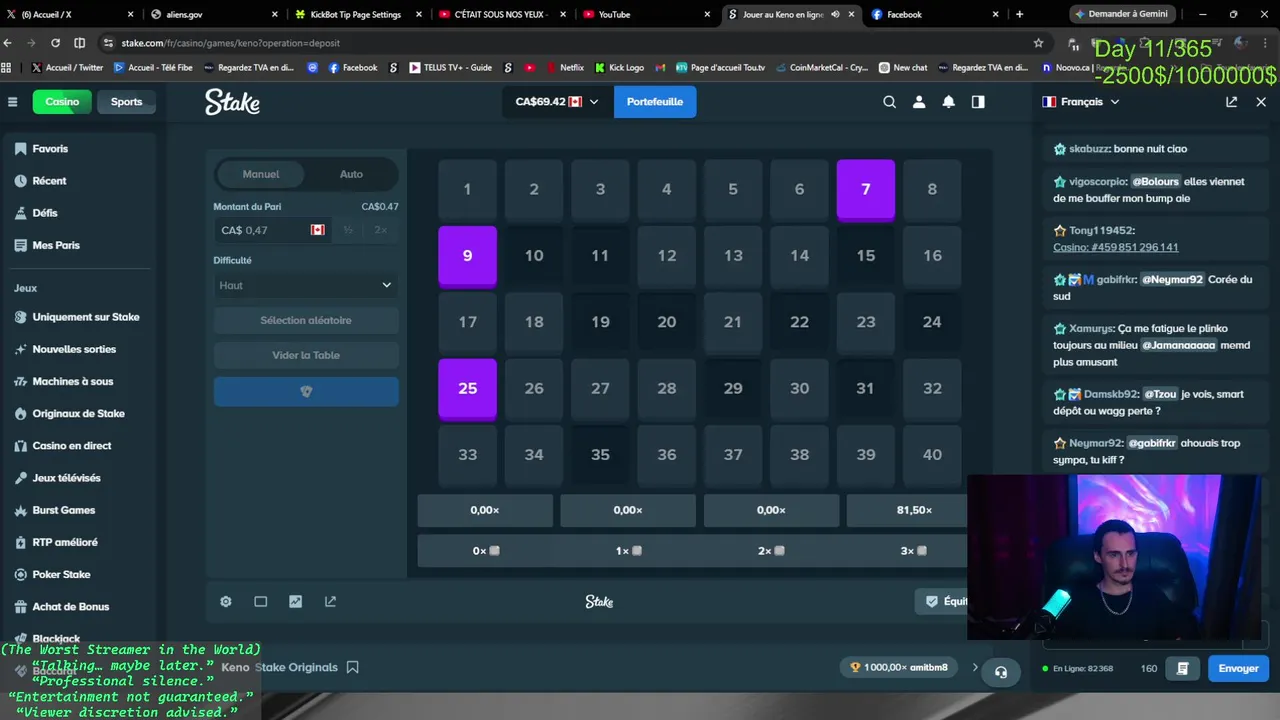1280x720 pixels.
Task: Click the Stake logo in header
Action: (232, 102)
